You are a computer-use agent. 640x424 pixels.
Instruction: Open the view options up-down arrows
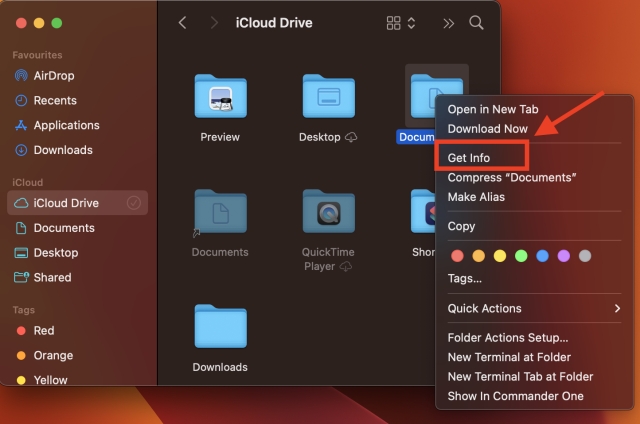411,23
